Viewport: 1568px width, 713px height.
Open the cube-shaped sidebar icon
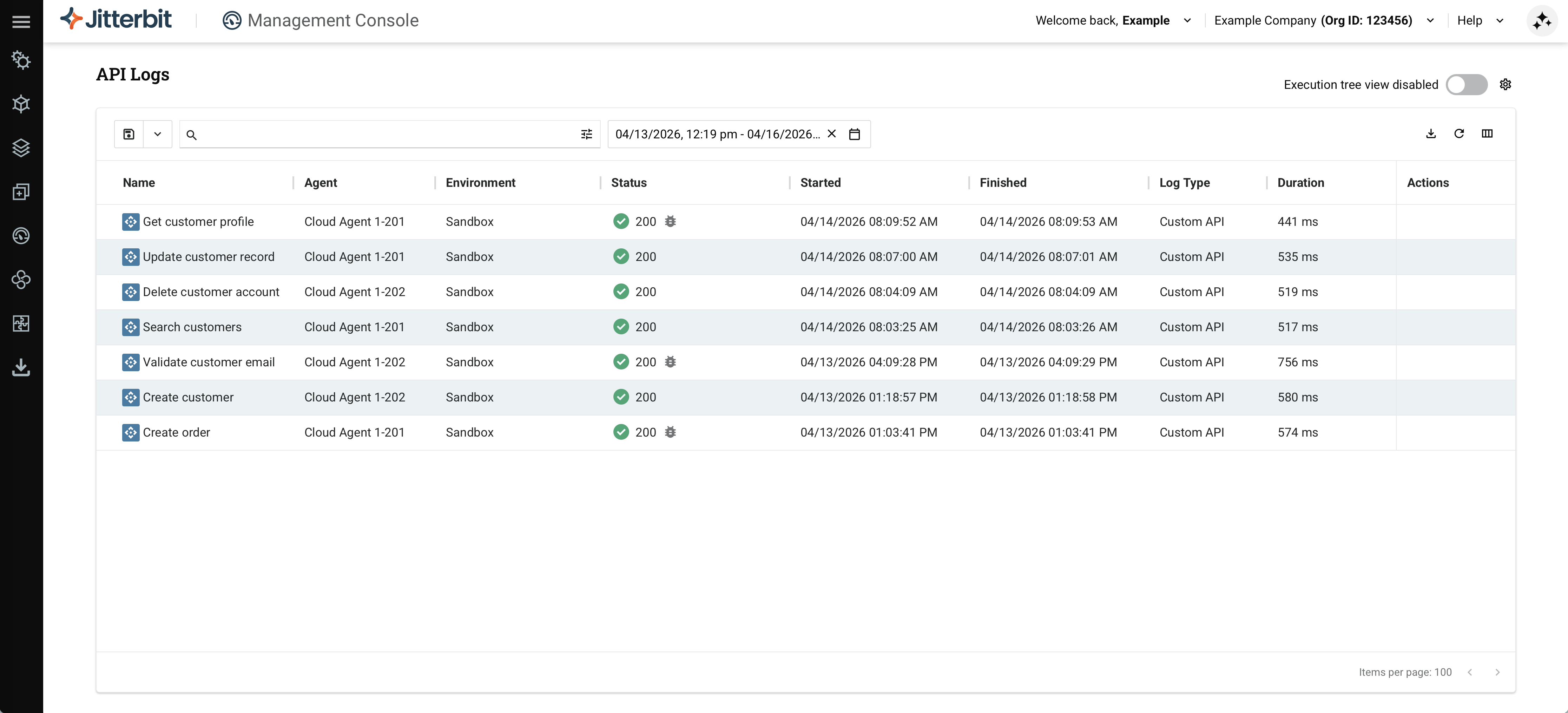tap(21, 104)
